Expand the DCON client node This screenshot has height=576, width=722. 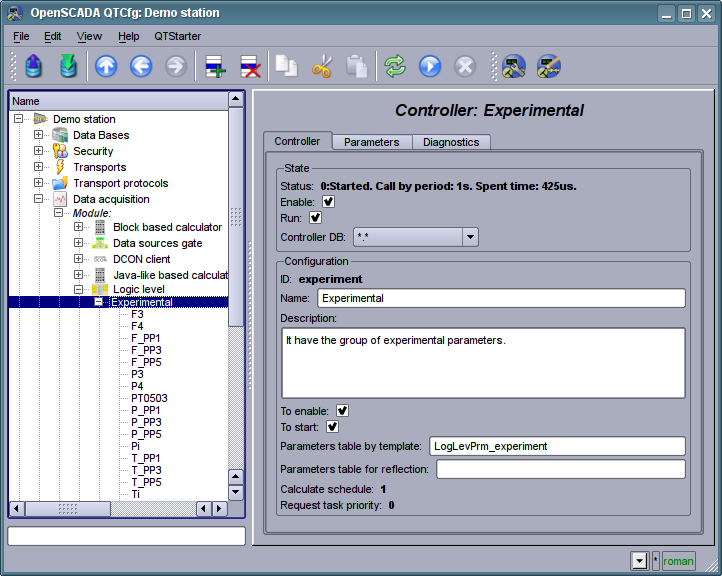coord(78,259)
